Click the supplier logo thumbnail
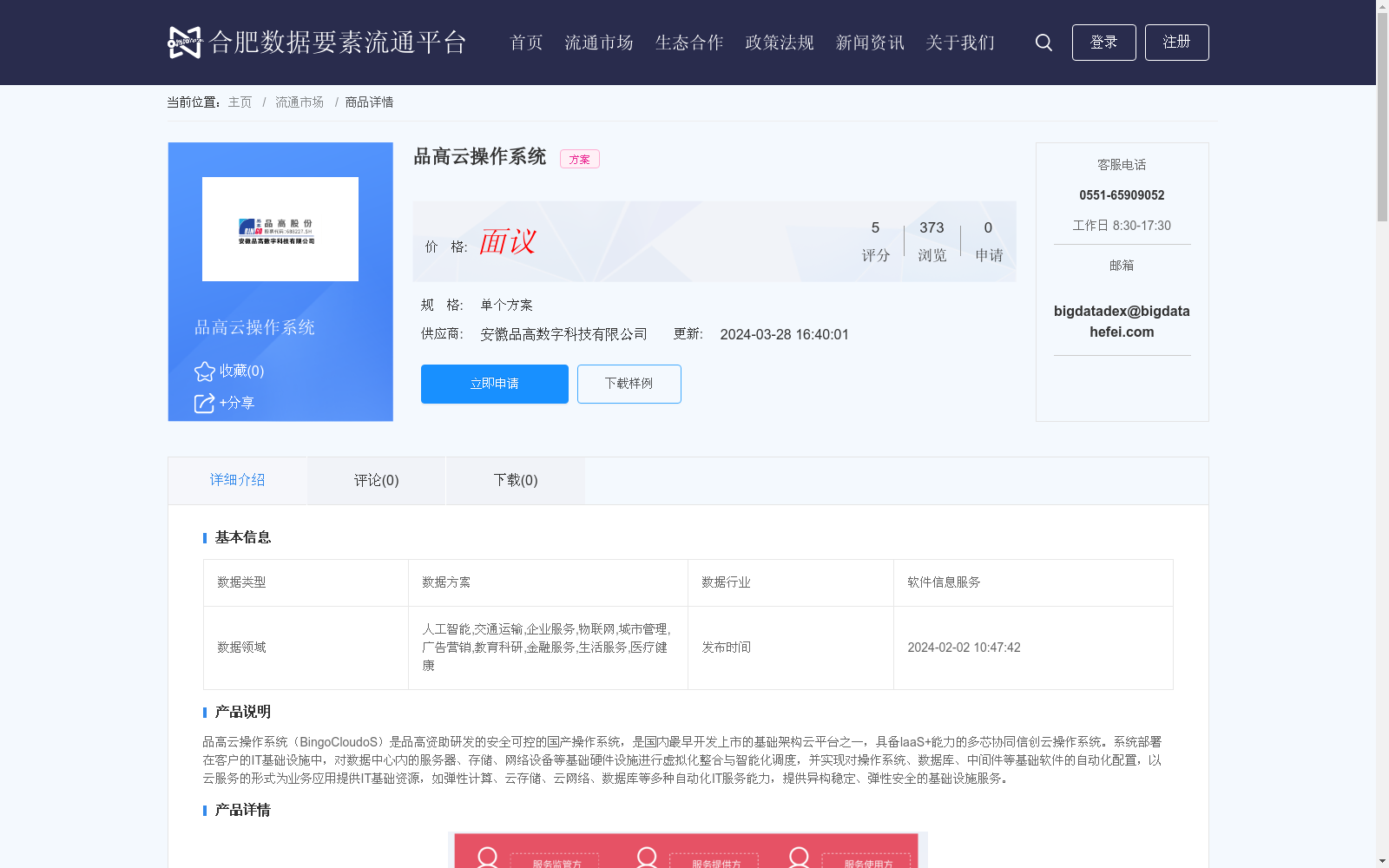1389x868 pixels. pyautogui.click(x=280, y=229)
